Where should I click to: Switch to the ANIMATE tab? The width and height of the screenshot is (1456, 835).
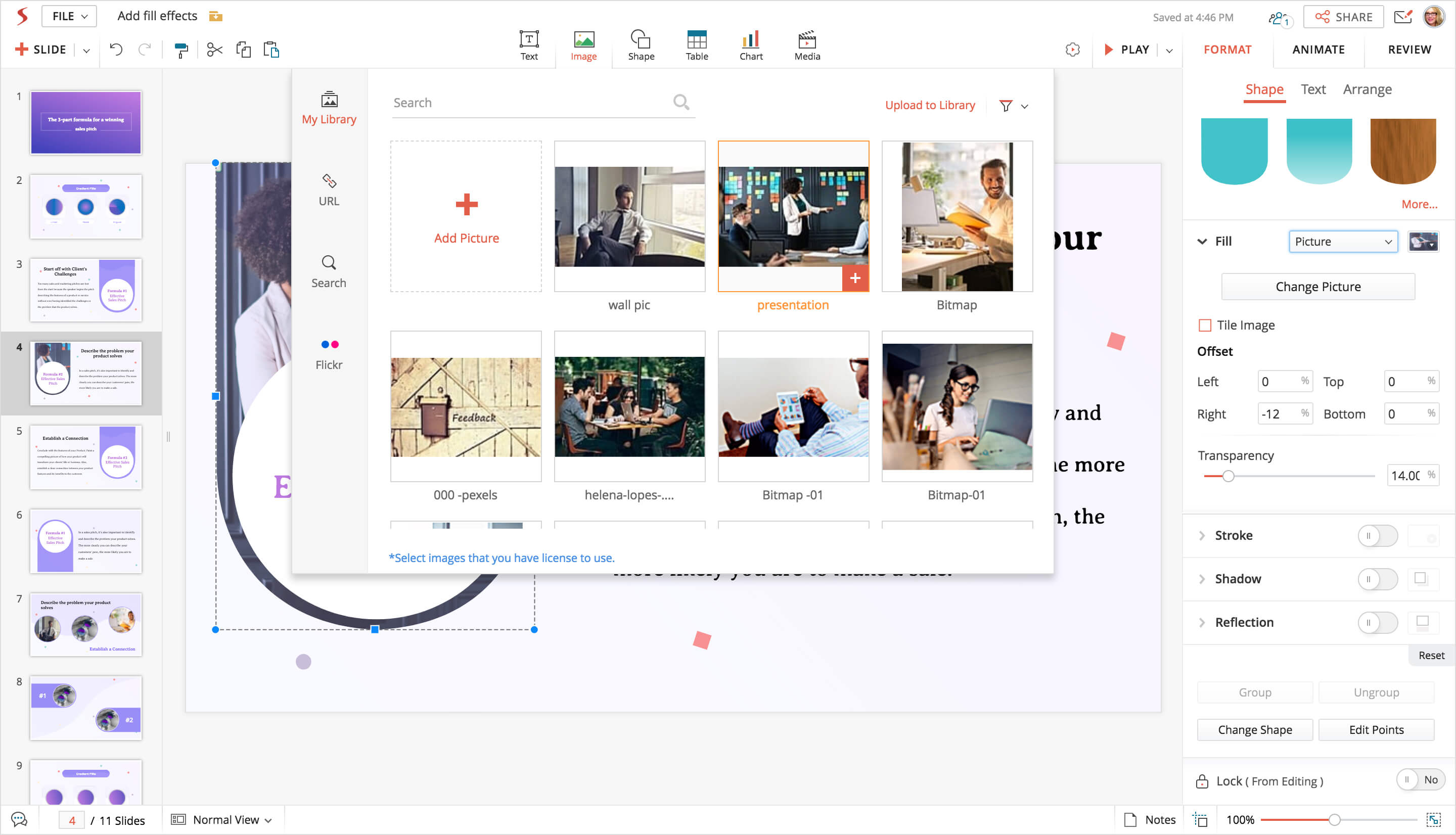(x=1318, y=50)
